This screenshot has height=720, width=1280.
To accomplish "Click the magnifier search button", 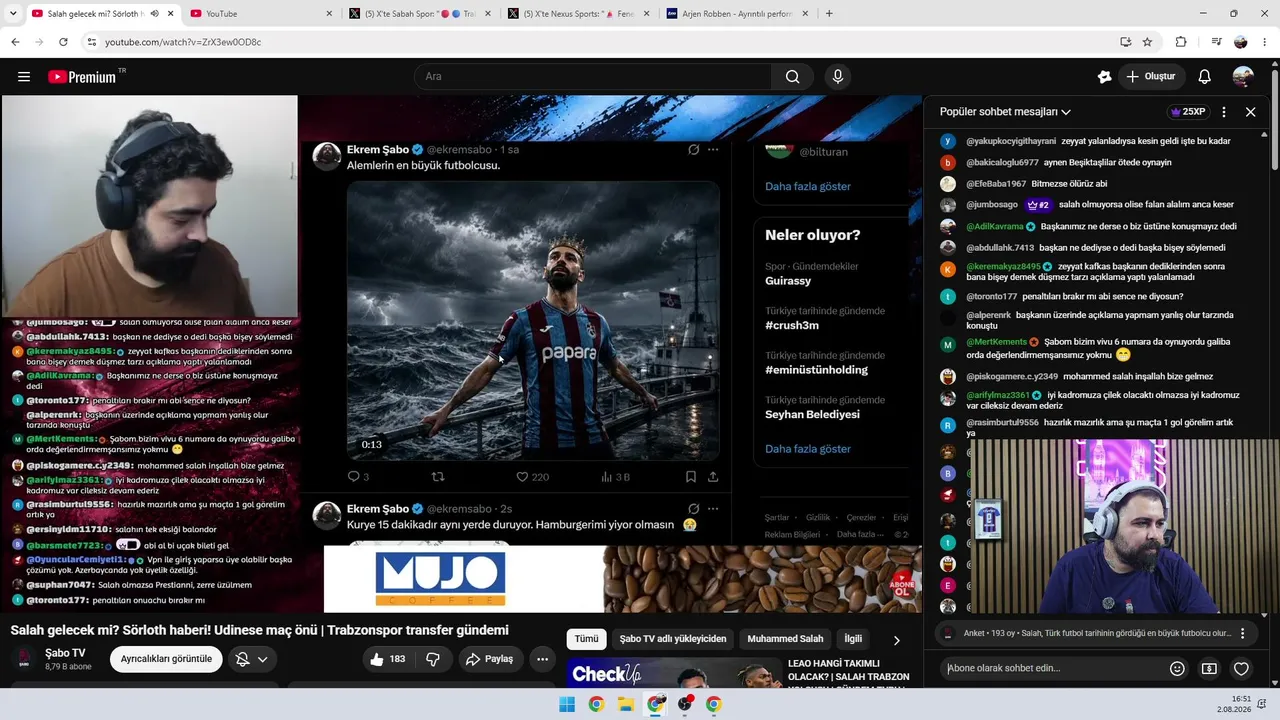I will pyautogui.click(x=792, y=77).
